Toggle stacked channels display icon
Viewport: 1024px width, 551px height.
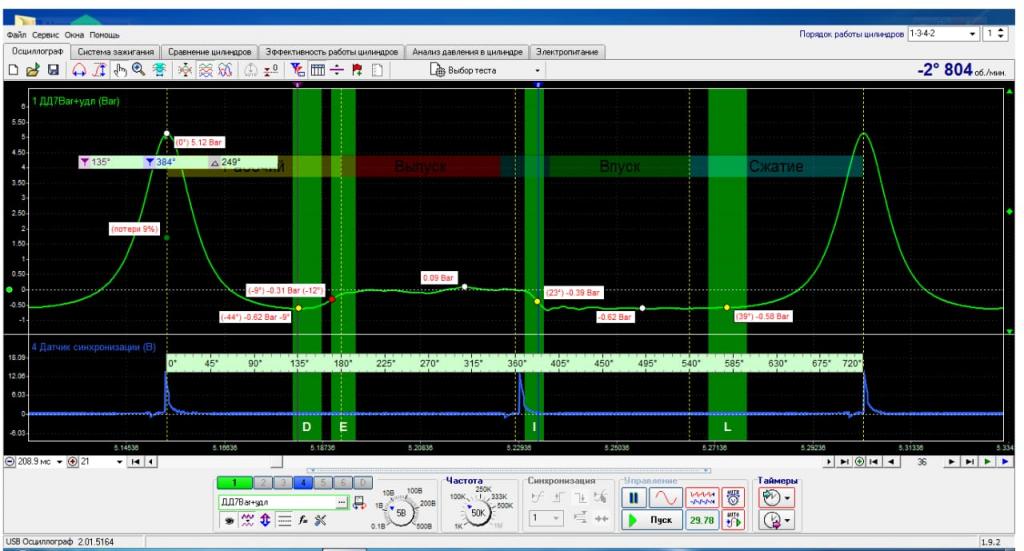[206, 70]
